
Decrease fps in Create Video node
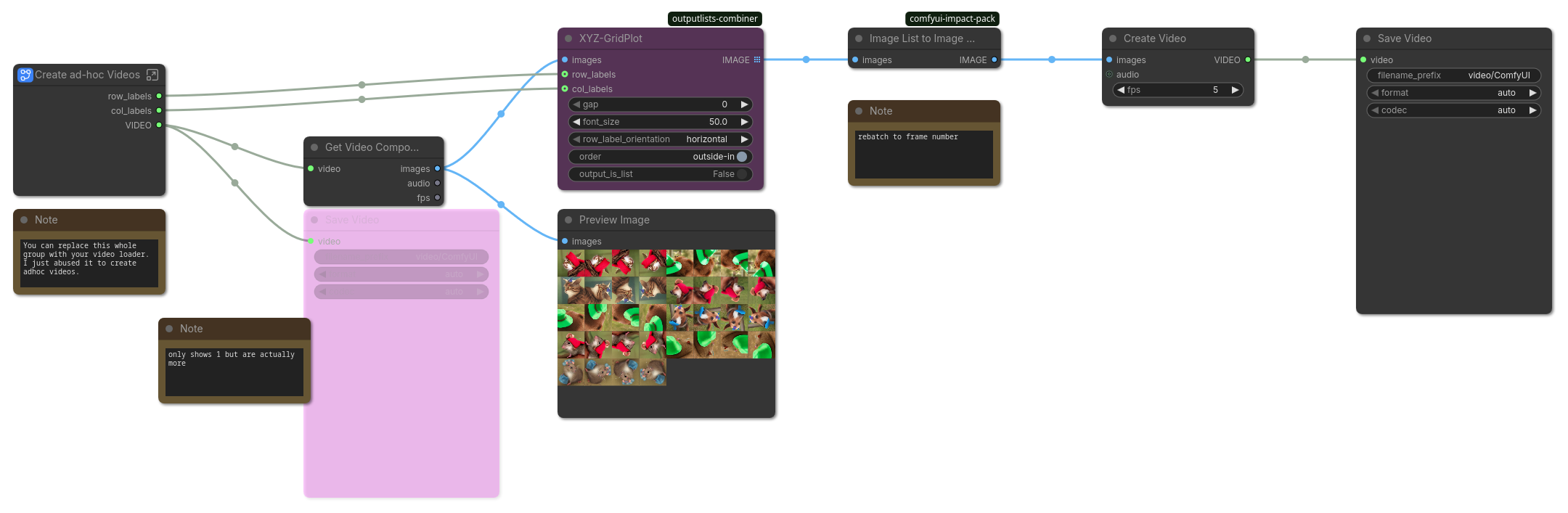pyautogui.click(x=1121, y=90)
